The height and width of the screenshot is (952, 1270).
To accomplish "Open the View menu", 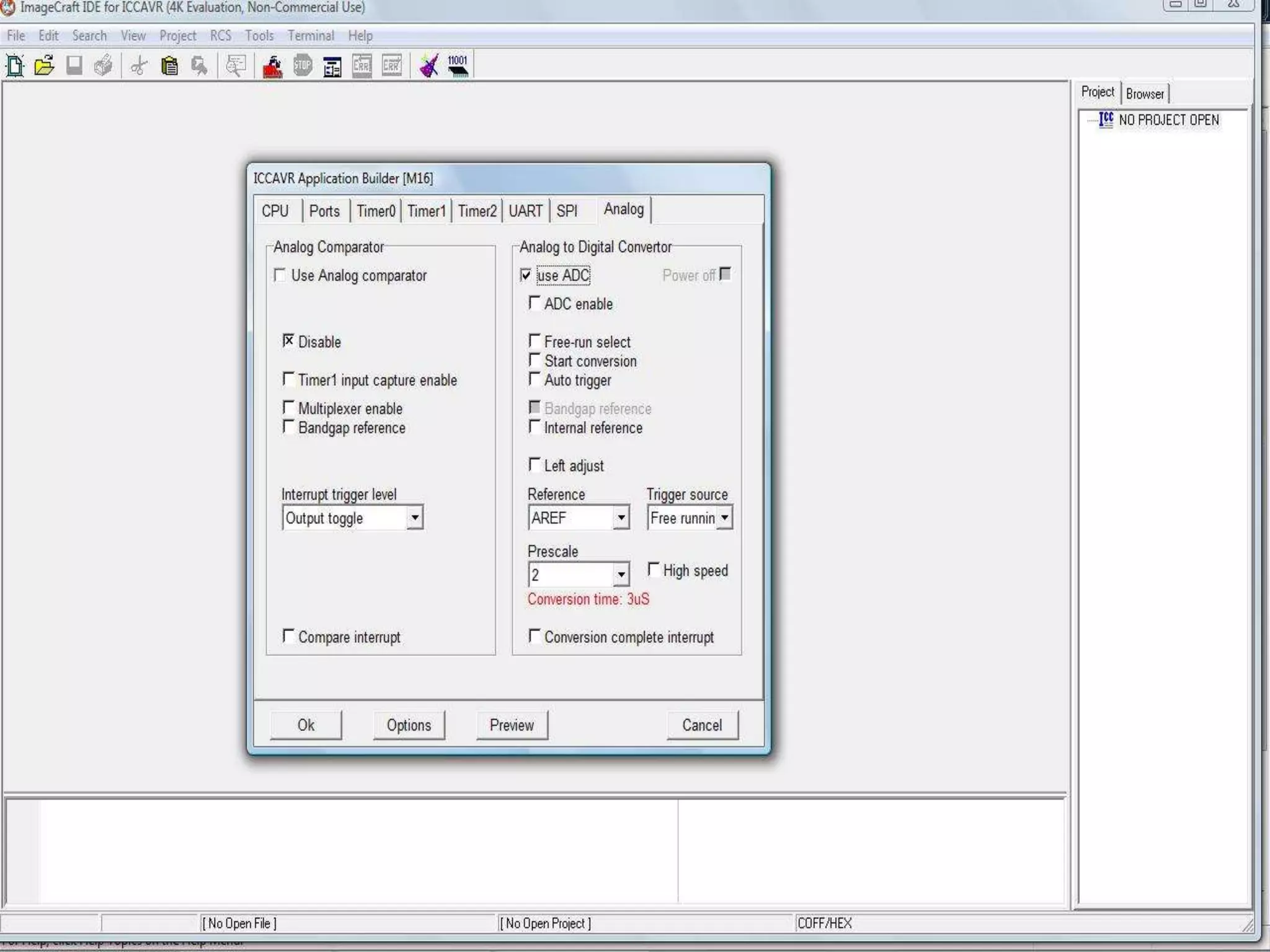I will (x=133, y=35).
